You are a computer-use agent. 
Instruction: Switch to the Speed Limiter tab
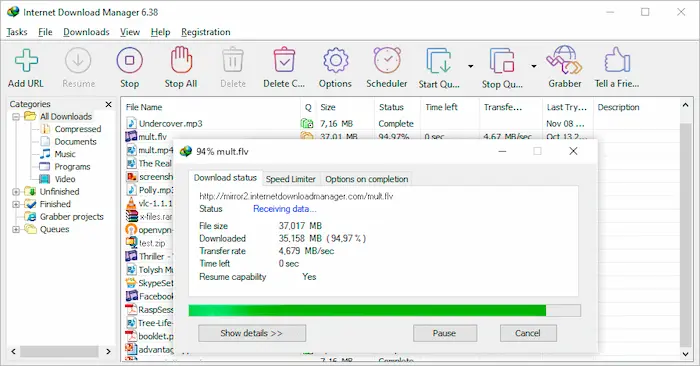pos(291,179)
